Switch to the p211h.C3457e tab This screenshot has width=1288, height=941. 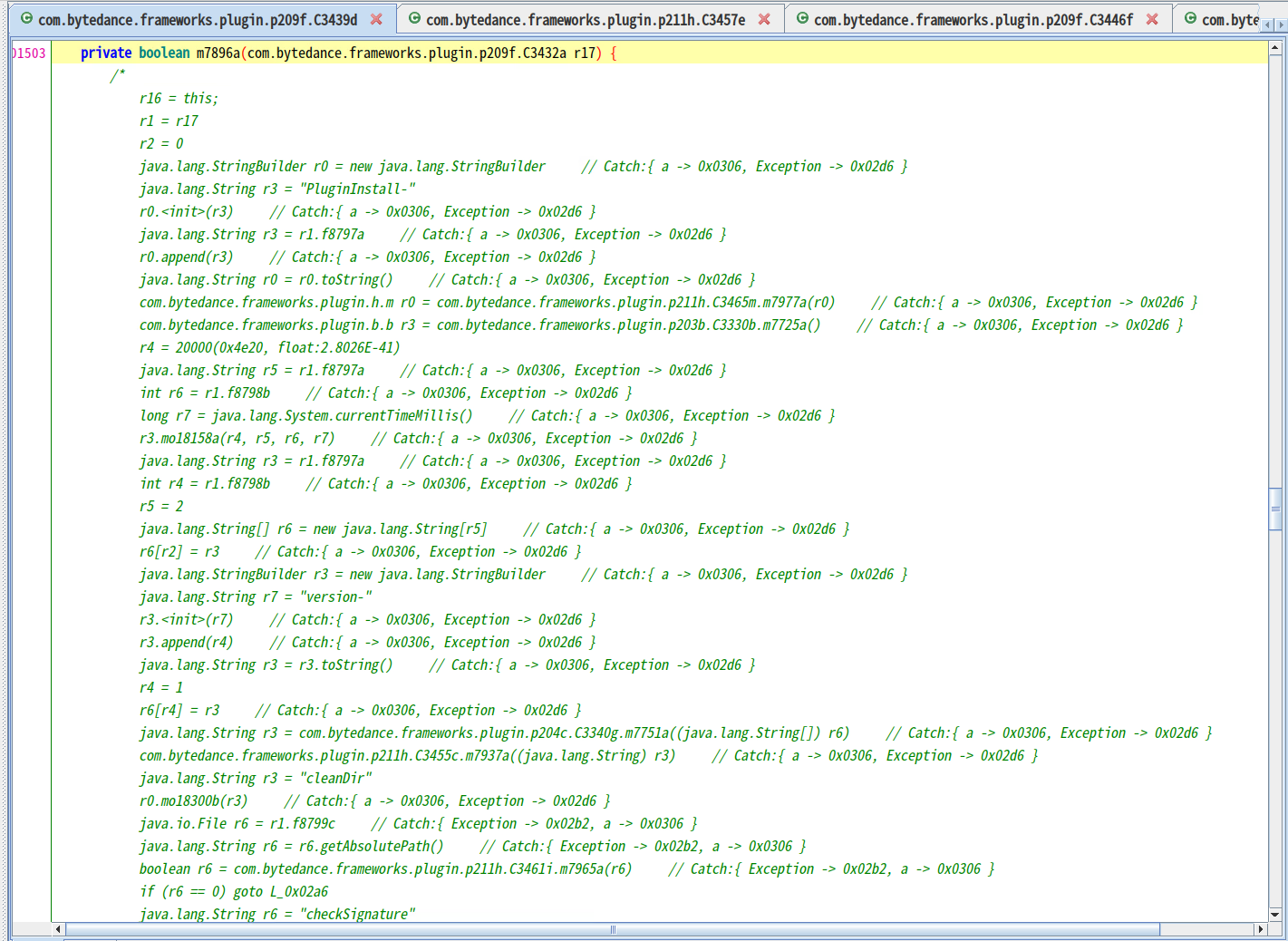pos(585,20)
